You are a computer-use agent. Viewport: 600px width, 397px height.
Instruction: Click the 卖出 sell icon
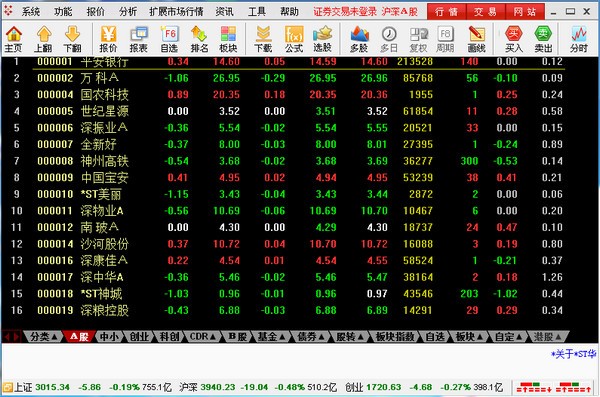click(543, 39)
